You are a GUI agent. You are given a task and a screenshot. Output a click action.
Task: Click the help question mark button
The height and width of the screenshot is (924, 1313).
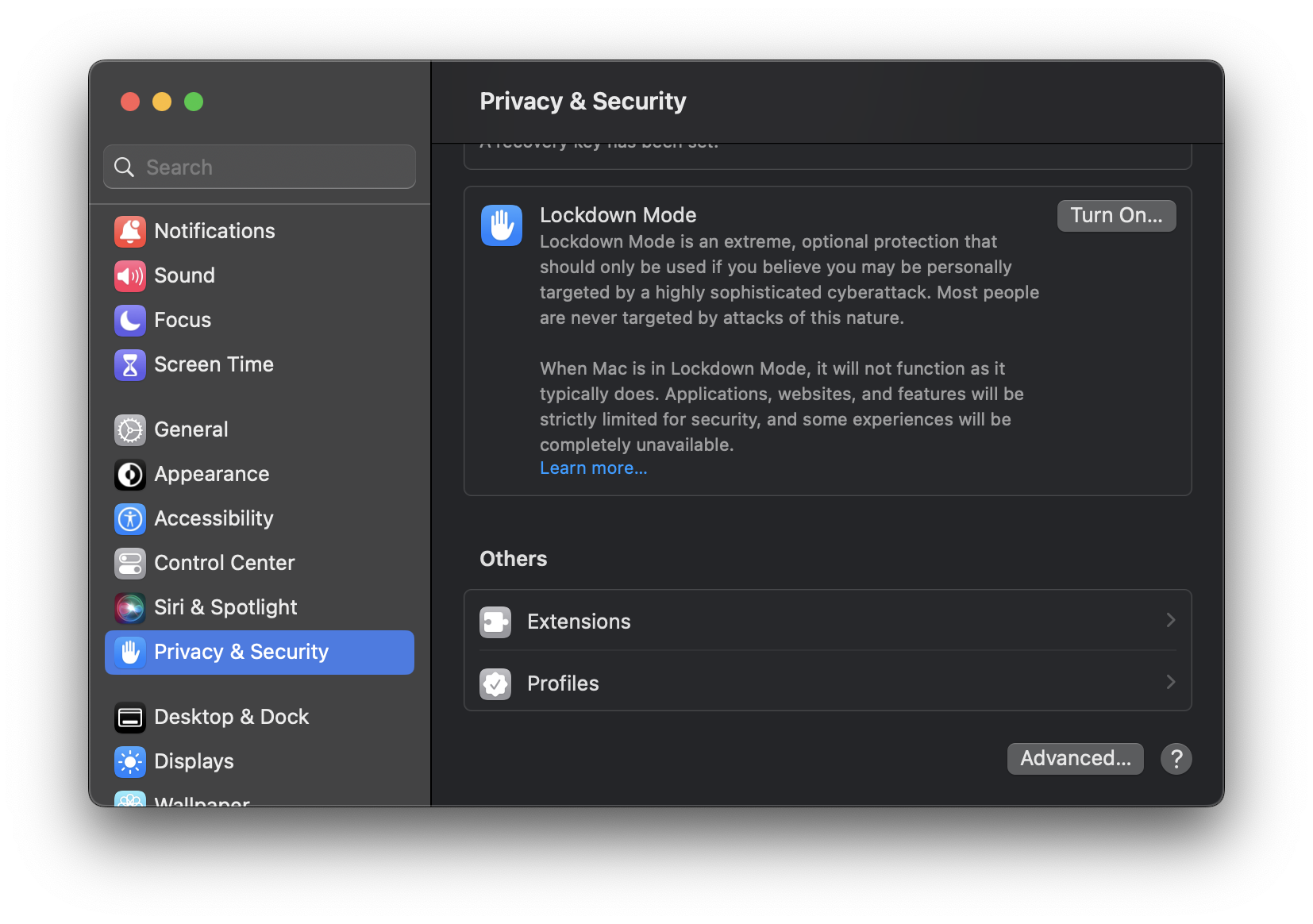click(1176, 759)
